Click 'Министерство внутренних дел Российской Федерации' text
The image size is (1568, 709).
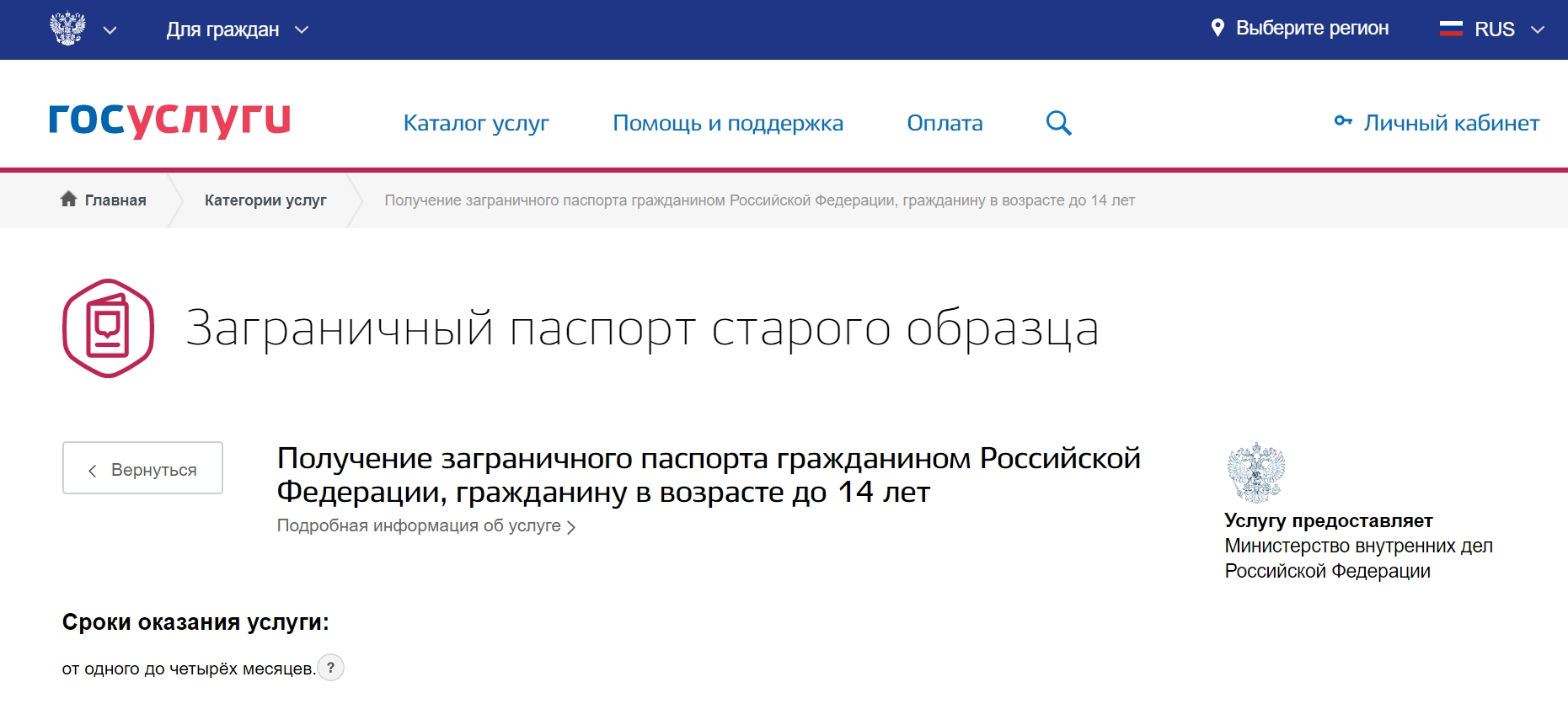1358,558
